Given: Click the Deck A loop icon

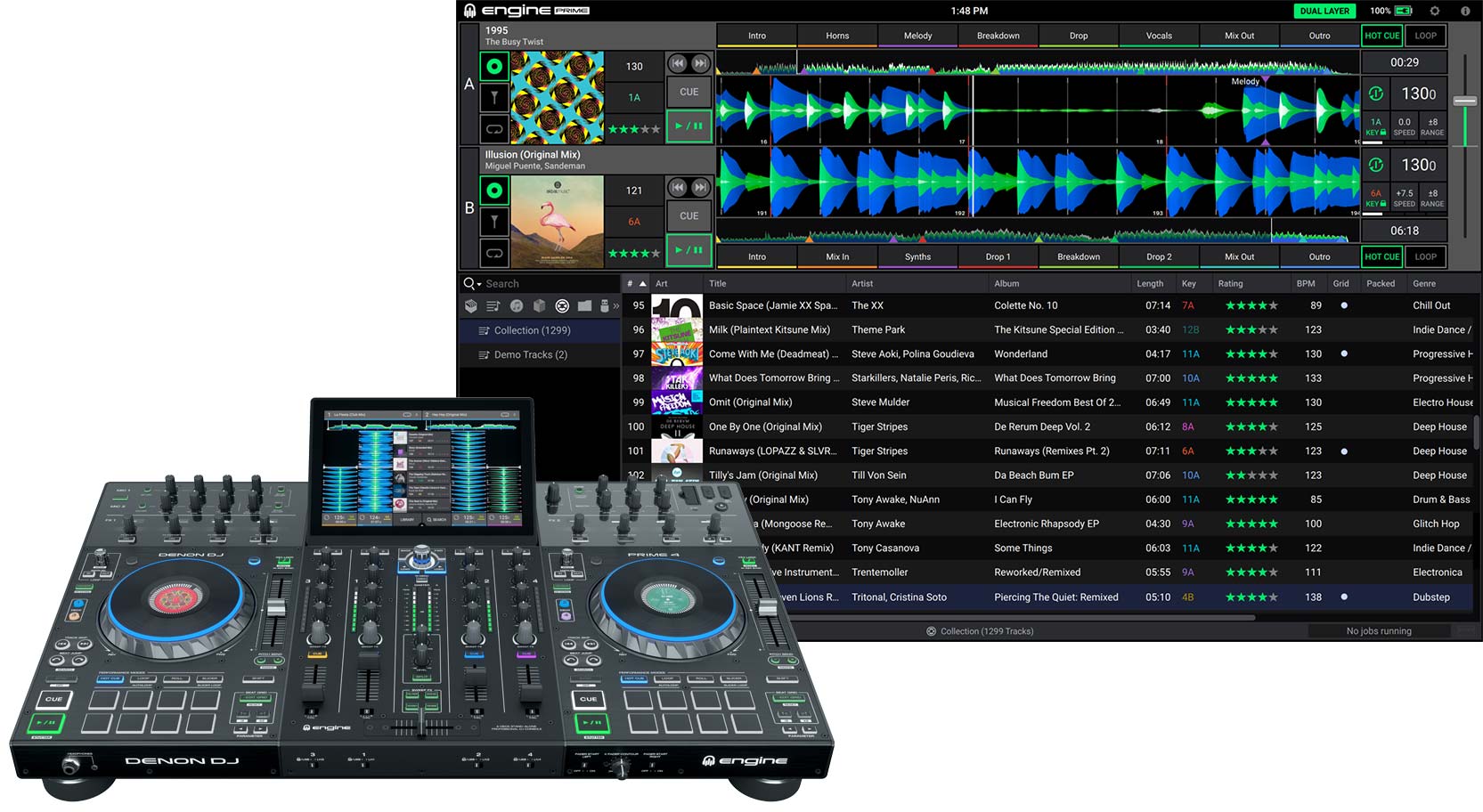Looking at the screenshot, I should [494, 129].
